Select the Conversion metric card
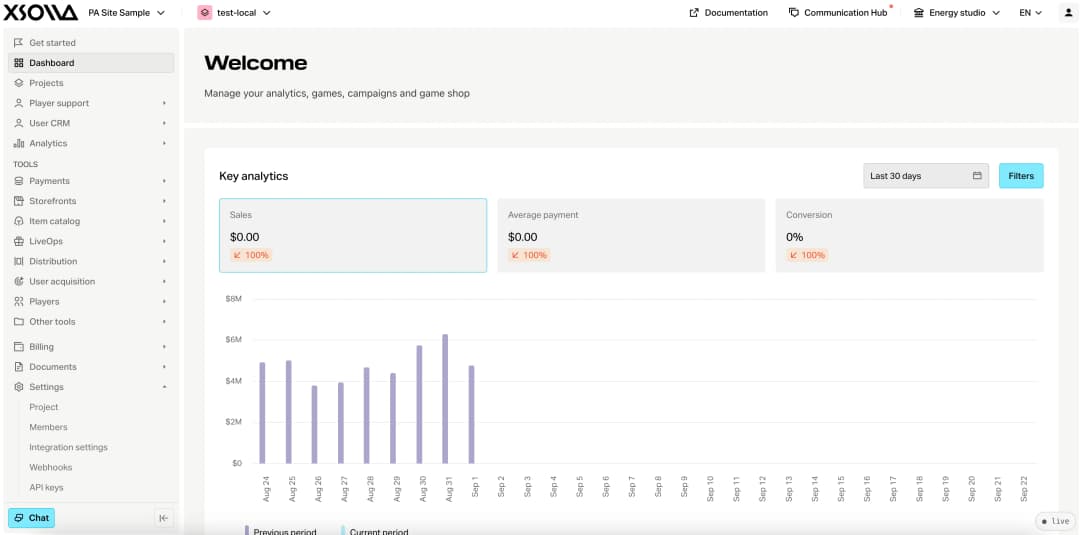Image resolution: width=1080 pixels, height=535 pixels. coord(909,235)
